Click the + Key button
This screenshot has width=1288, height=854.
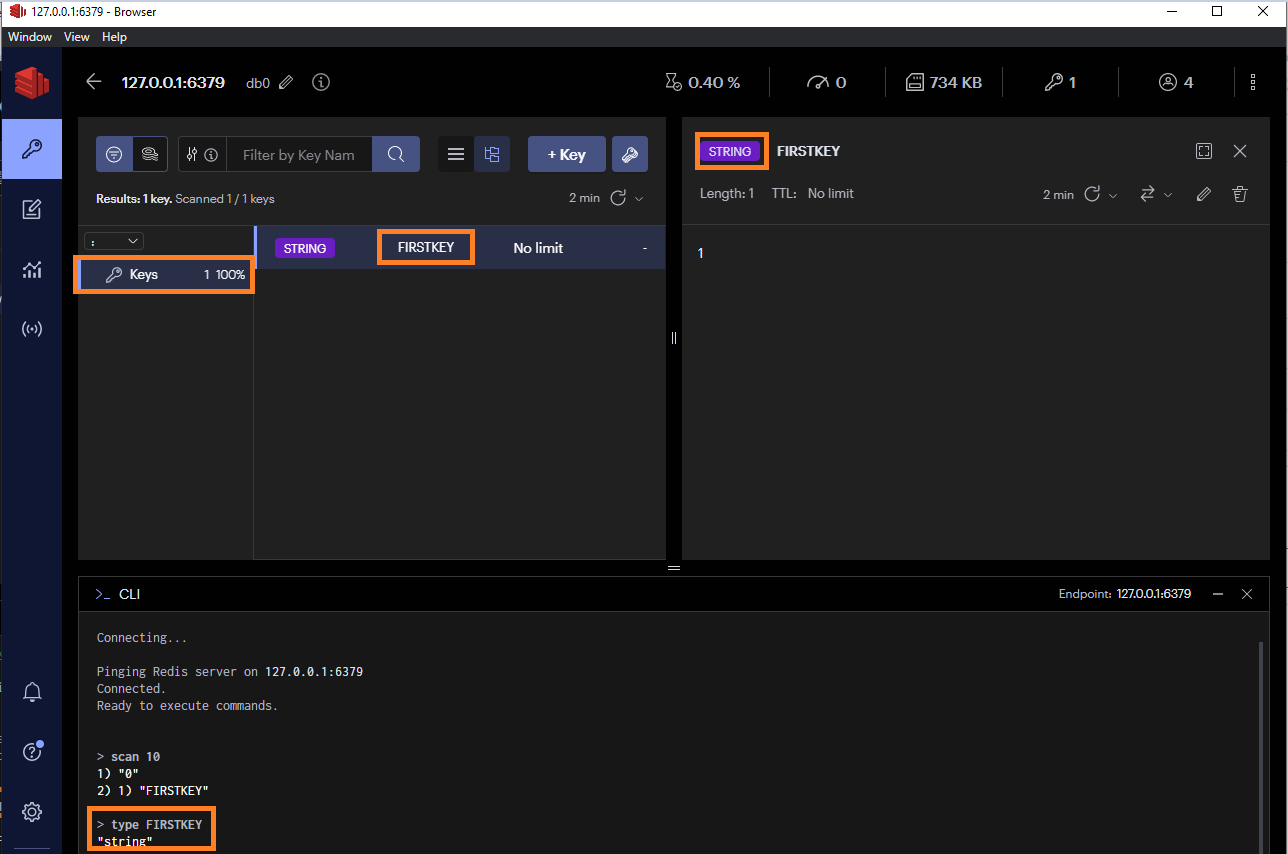pos(566,155)
